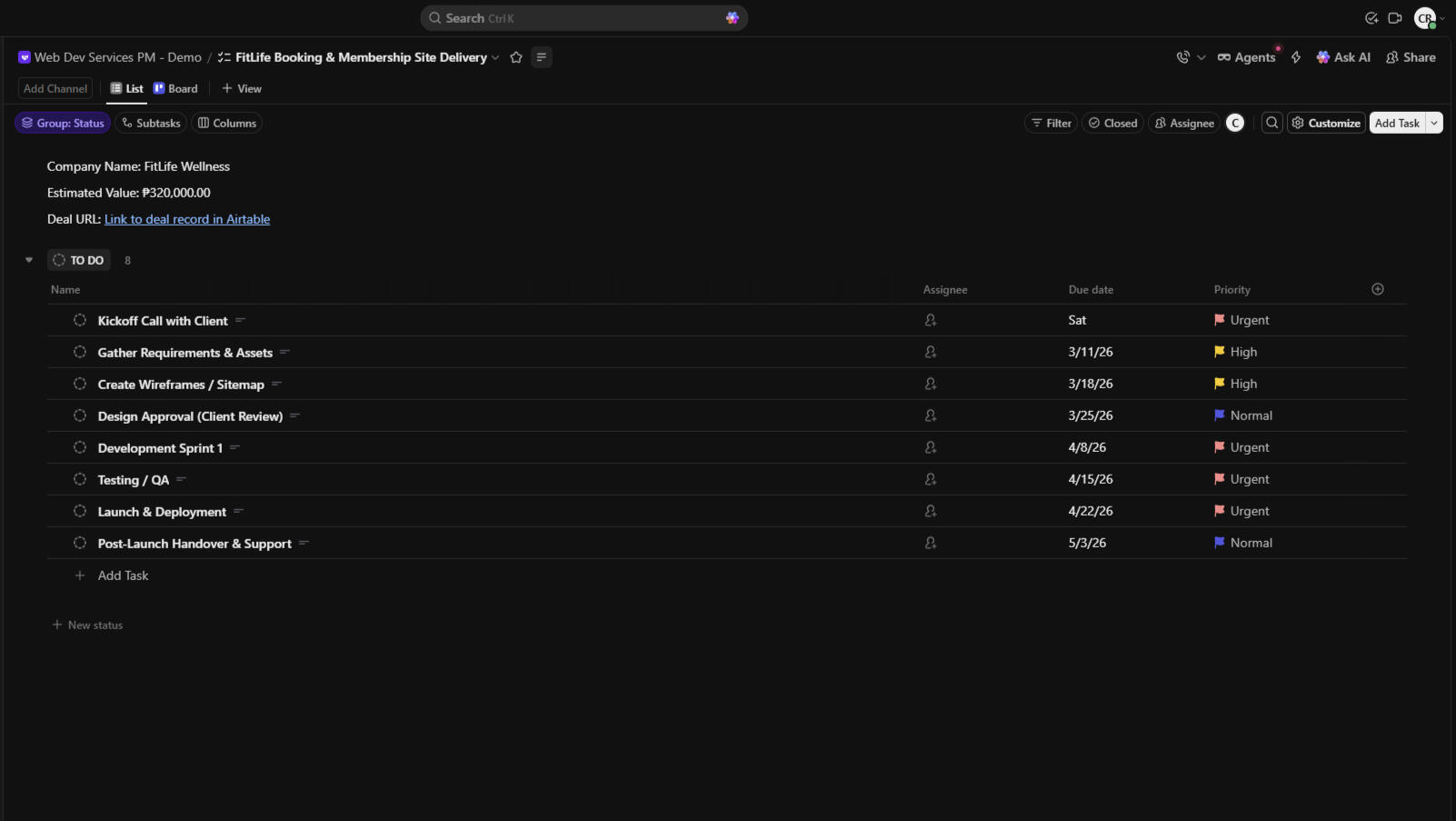This screenshot has width=1456, height=821.
Task: Open the search magnifier in the view toolbar
Action: tap(1272, 123)
